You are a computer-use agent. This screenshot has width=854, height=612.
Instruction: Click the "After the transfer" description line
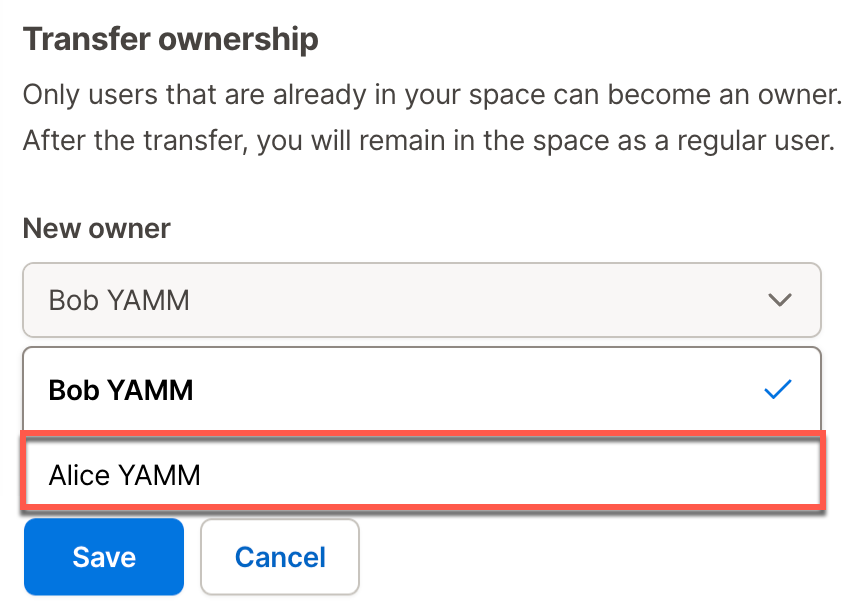[x=429, y=141]
